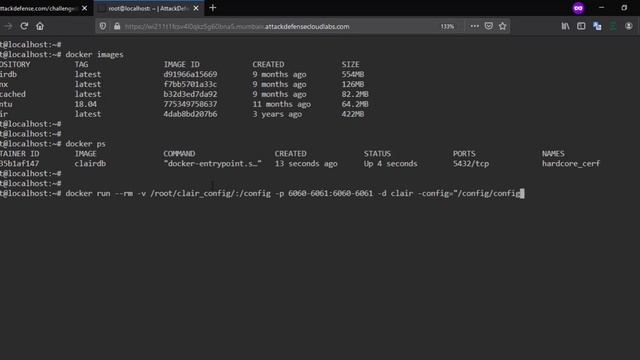Image resolution: width=640 pixels, height=360 pixels.
Task: Click port value 5432/tcp
Action: pyautogui.click(x=471, y=164)
